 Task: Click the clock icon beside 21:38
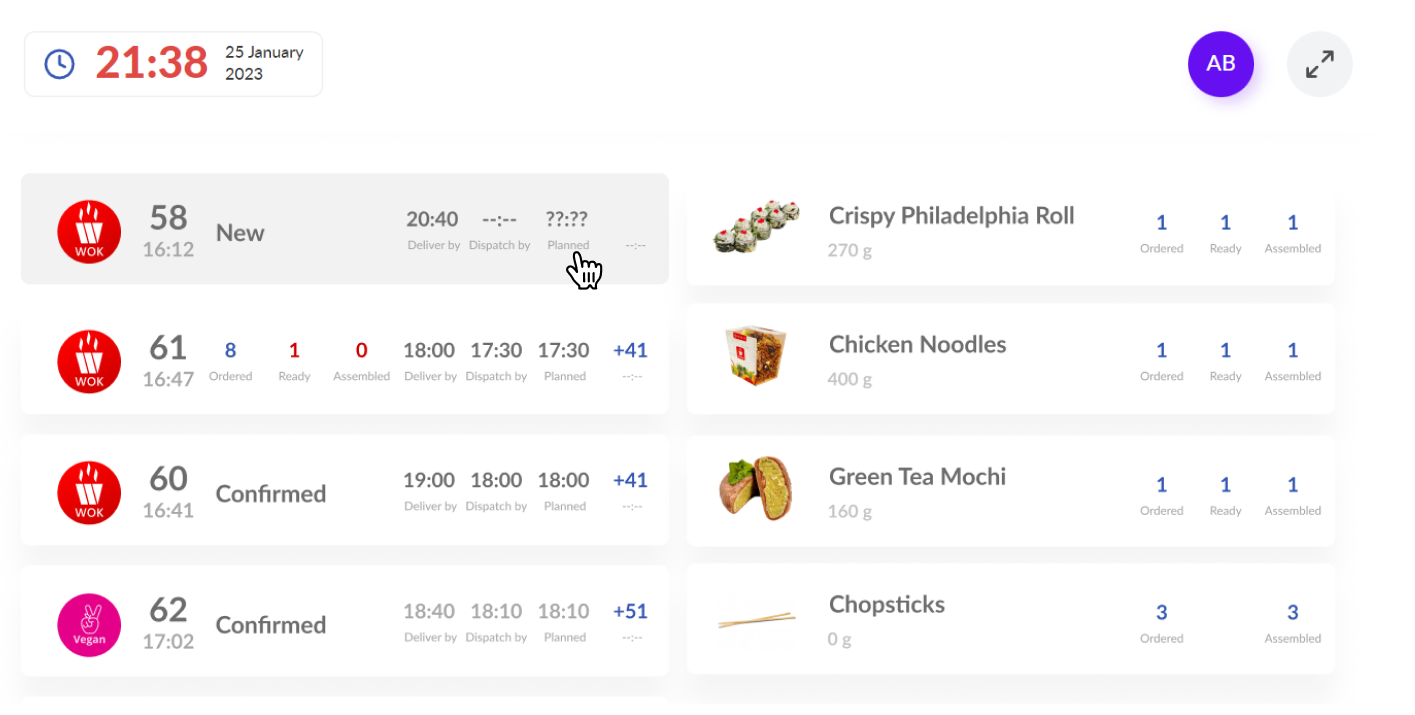click(60, 64)
